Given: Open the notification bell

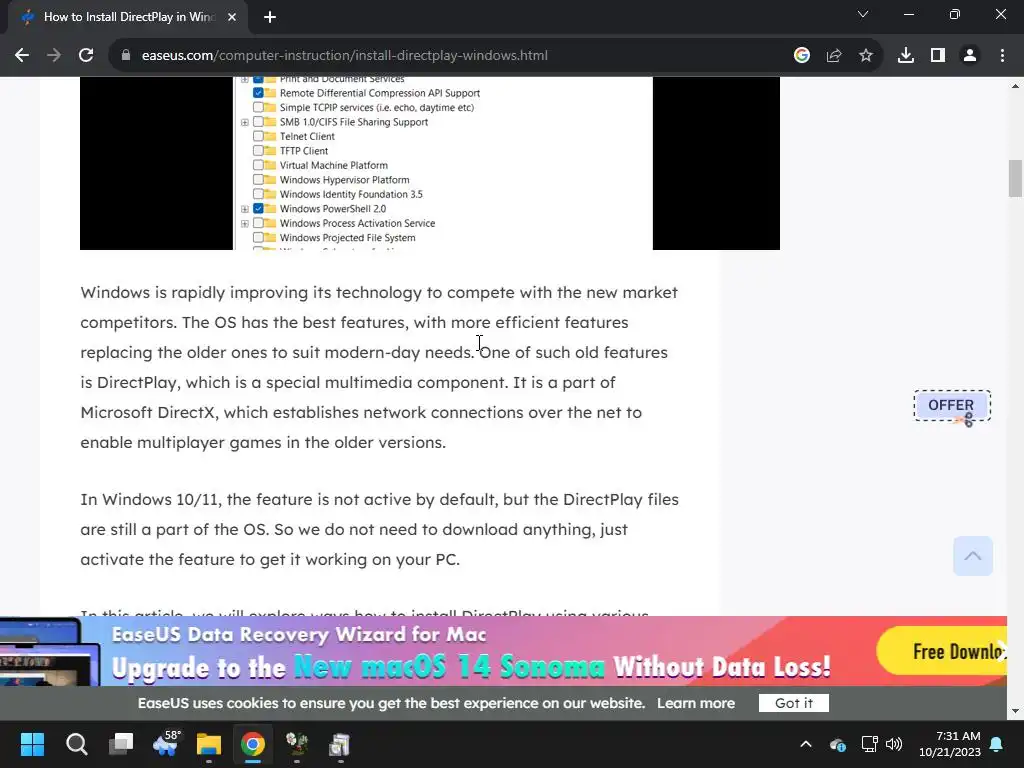Looking at the screenshot, I should click(997, 744).
